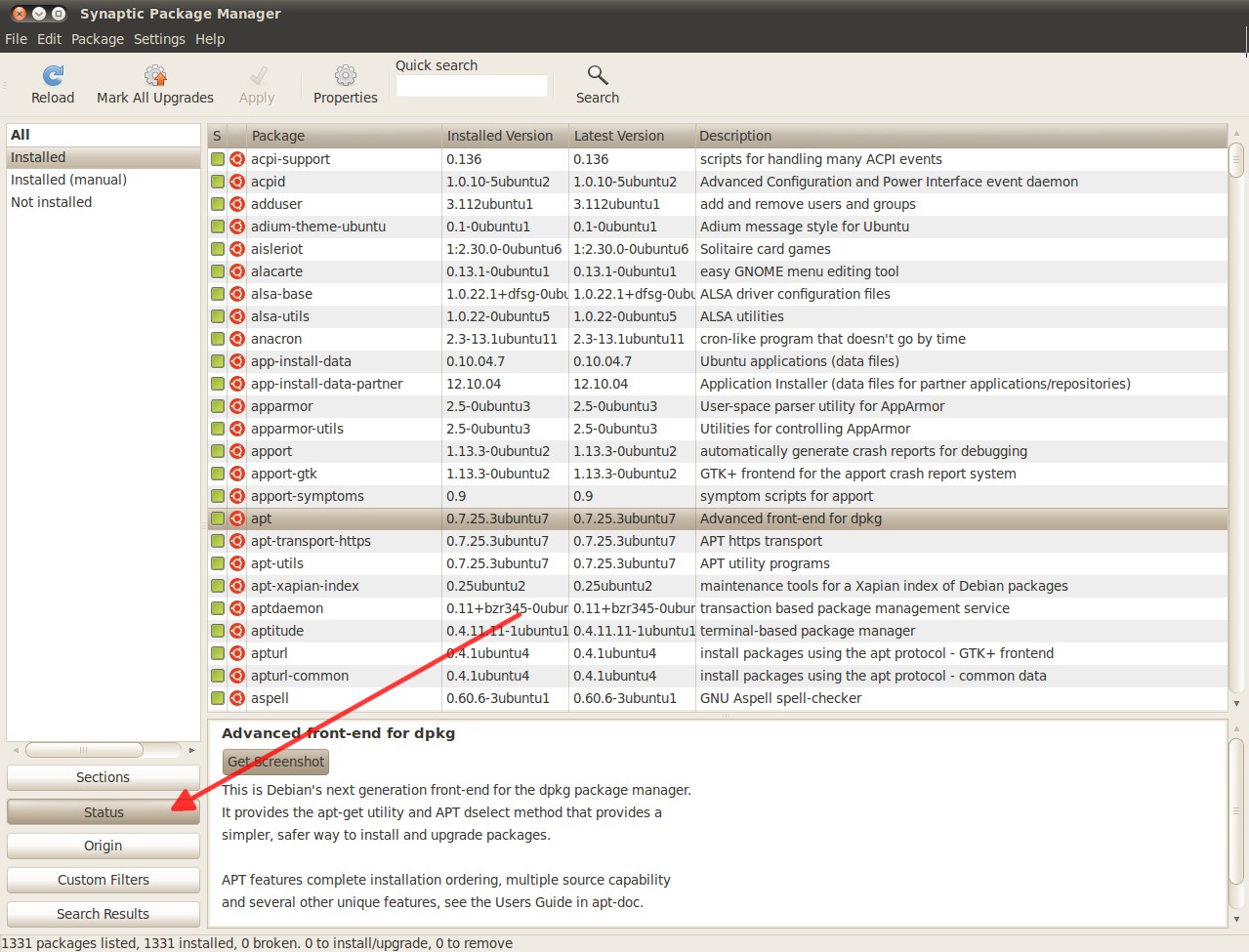Open the Package menu

click(x=98, y=39)
